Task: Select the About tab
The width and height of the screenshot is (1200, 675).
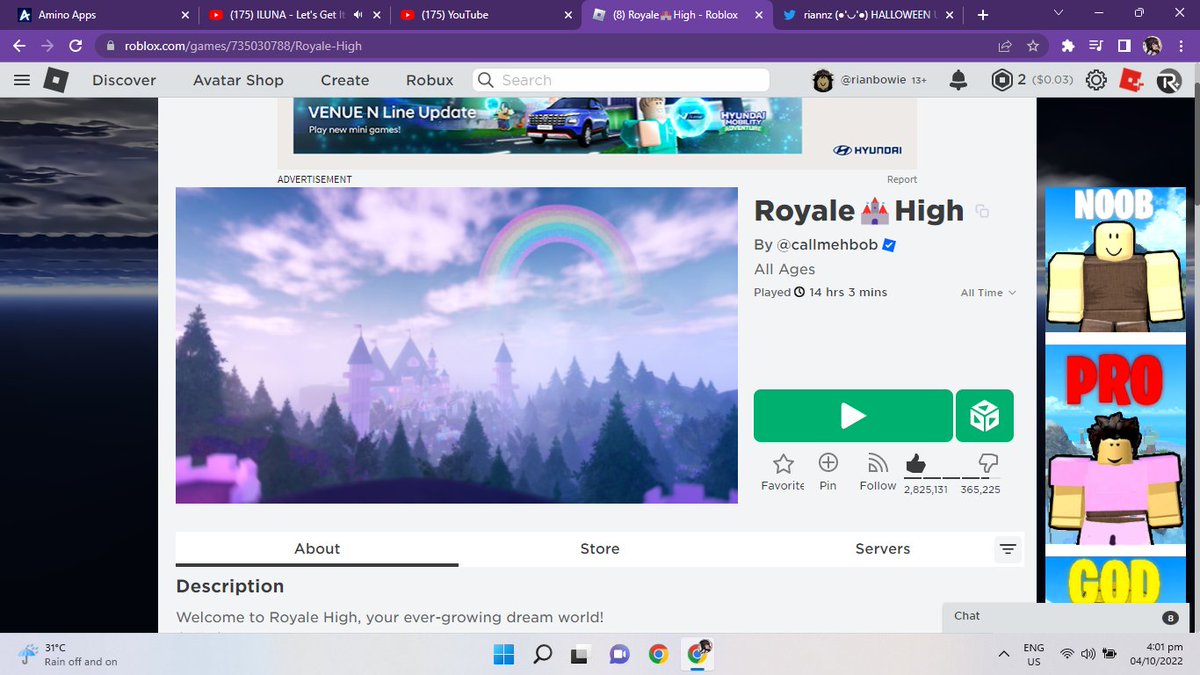Action: (317, 549)
